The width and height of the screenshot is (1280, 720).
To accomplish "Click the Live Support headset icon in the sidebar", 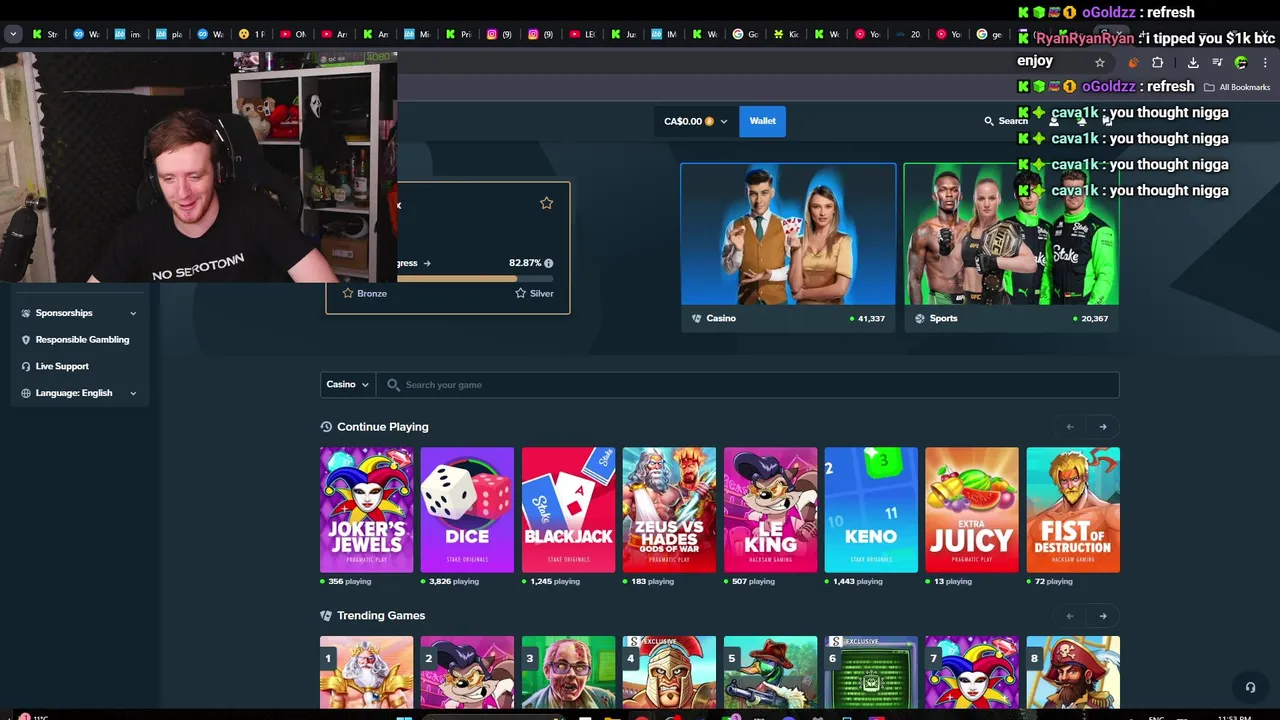I will pos(26,366).
